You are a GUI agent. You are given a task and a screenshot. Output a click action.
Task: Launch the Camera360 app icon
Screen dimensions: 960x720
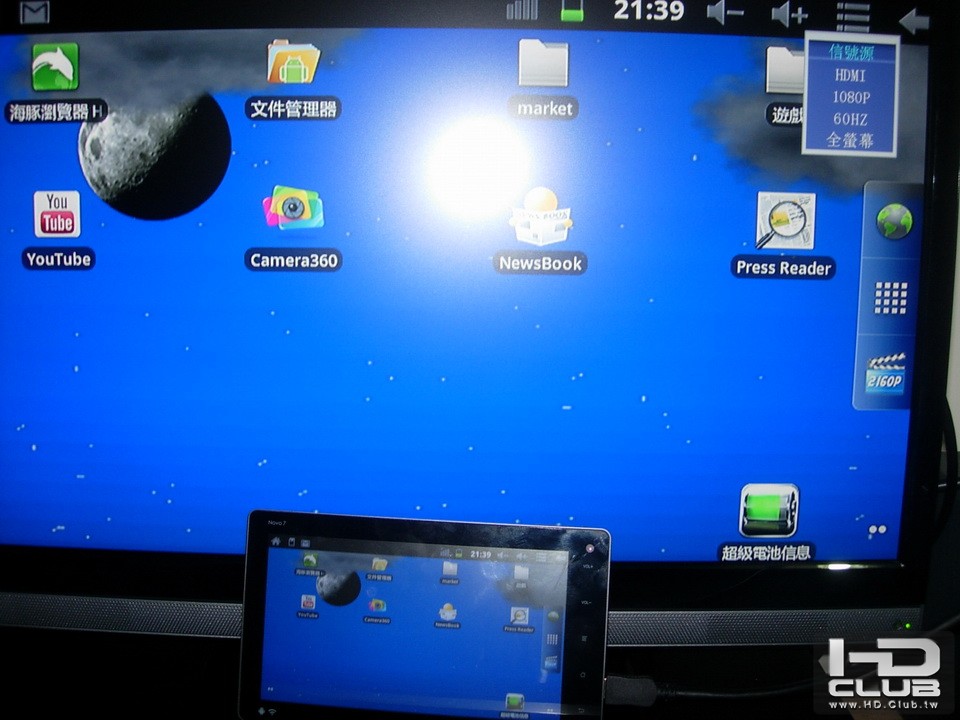293,208
